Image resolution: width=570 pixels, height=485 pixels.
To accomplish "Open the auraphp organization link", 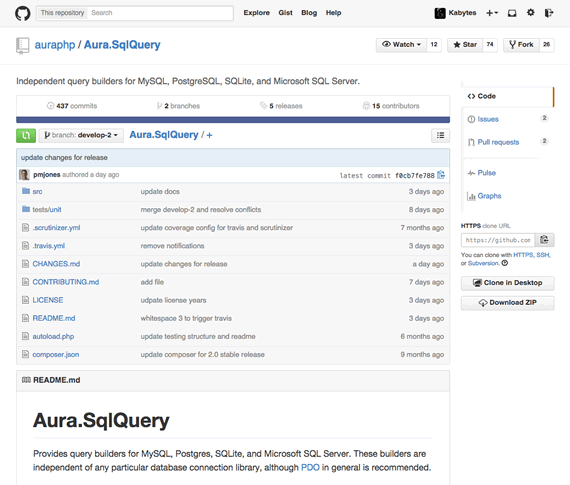I will coord(55,45).
